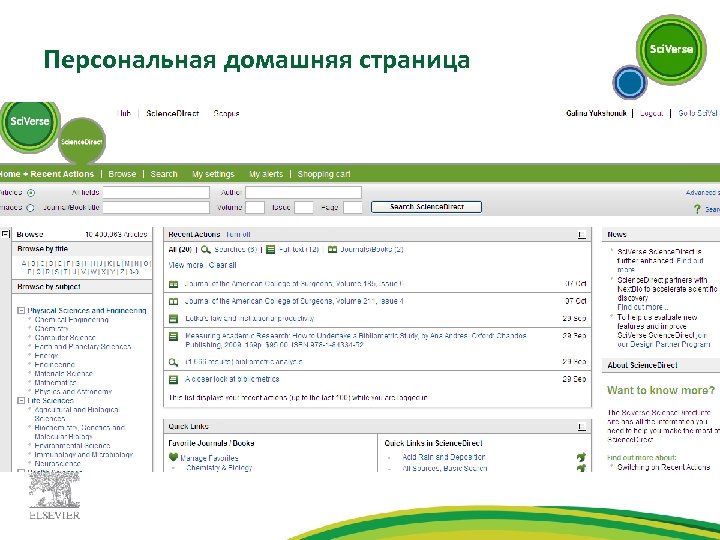Collapse the Quick Links panel
This screenshot has width=720, height=540.
tap(582, 427)
